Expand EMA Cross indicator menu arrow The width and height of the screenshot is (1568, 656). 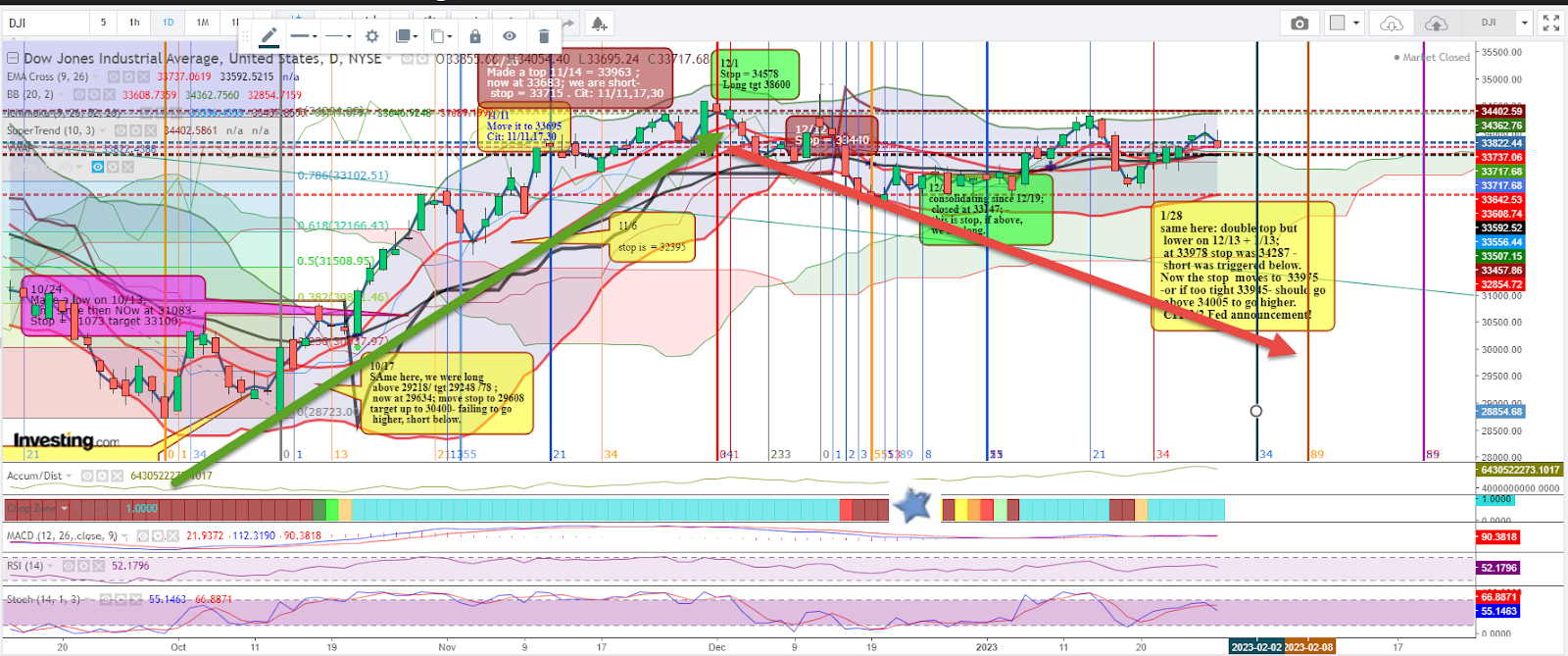pyautogui.click(x=95, y=76)
